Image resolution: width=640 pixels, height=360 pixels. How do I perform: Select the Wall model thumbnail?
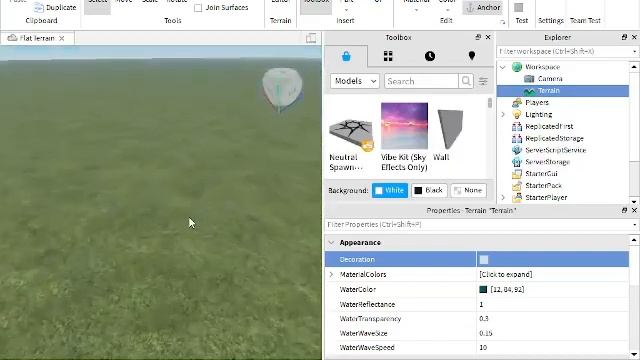point(450,129)
